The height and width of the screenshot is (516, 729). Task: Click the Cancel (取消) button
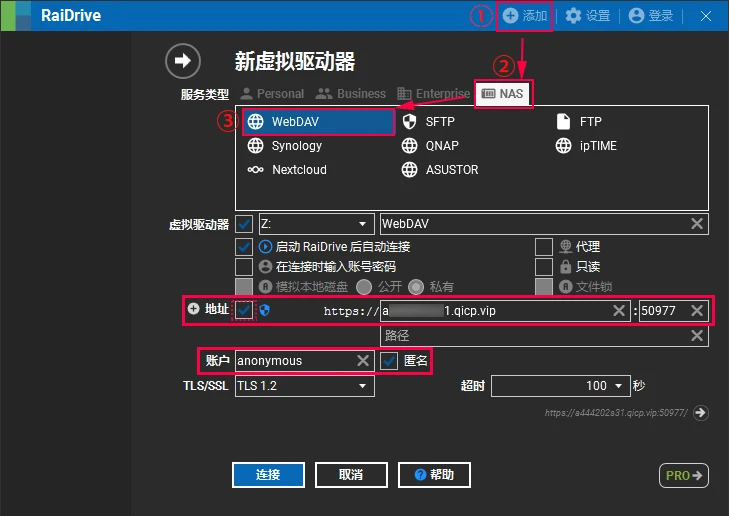coord(351,475)
